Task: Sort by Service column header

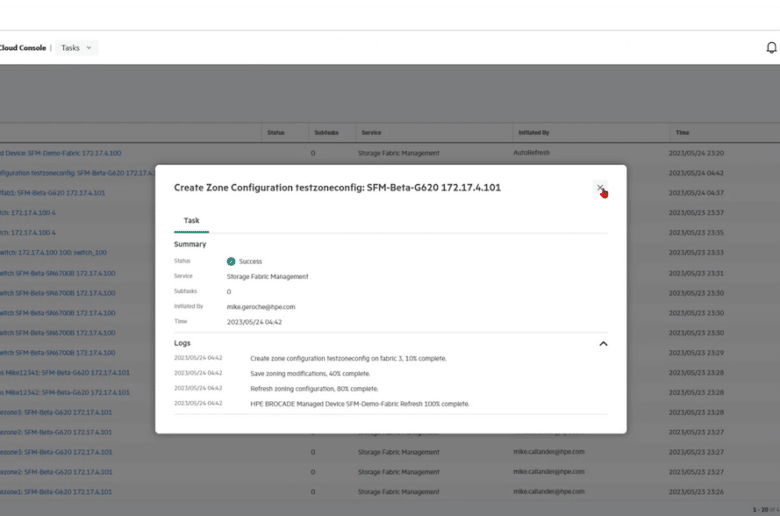Action: [371, 133]
